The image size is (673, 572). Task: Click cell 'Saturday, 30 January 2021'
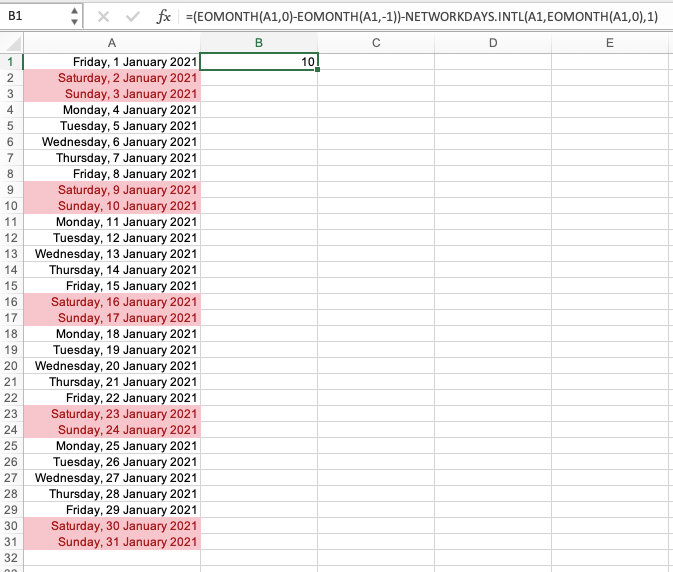point(112,526)
